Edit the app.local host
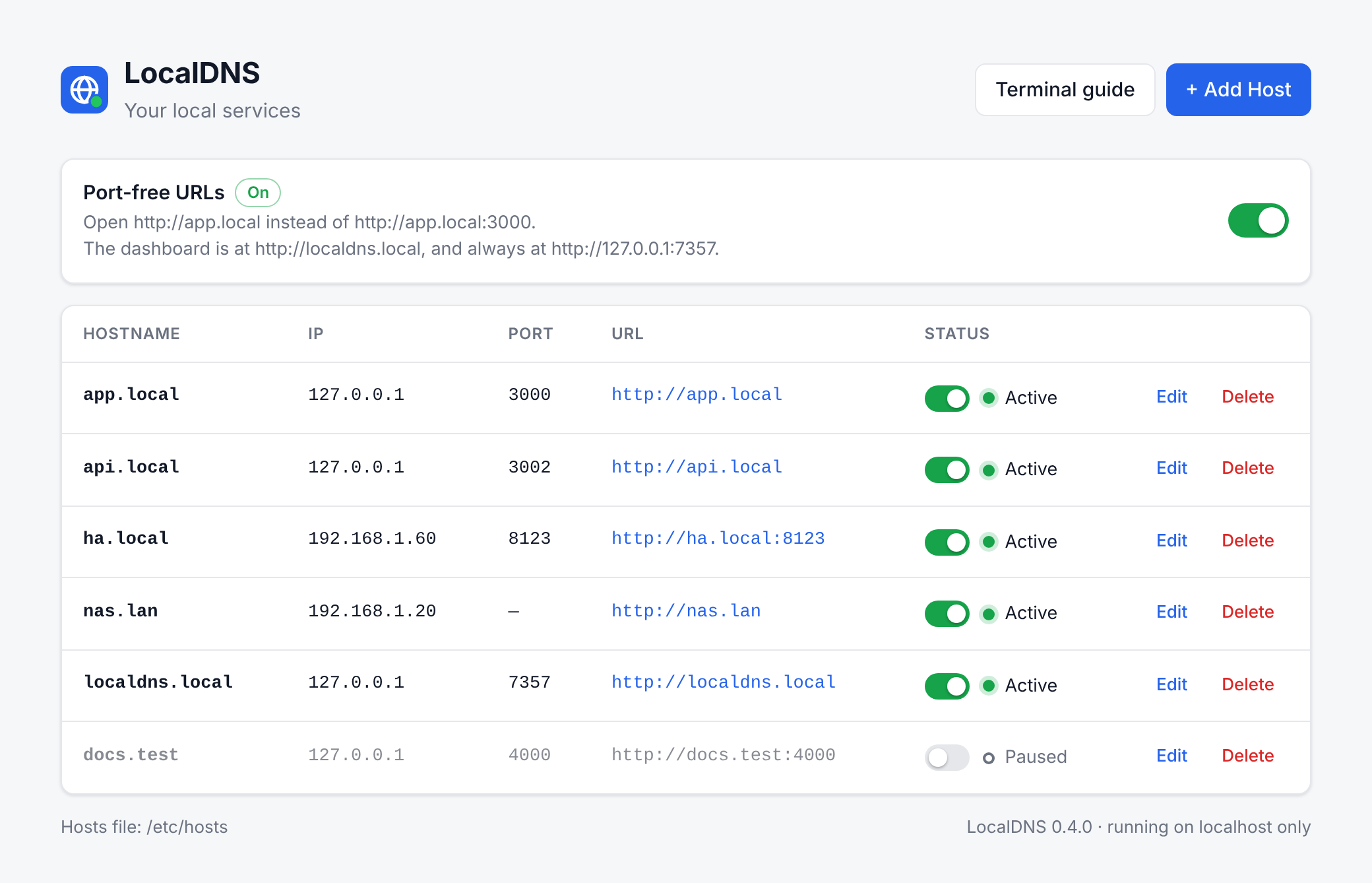The width and height of the screenshot is (1372, 883). click(x=1171, y=397)
